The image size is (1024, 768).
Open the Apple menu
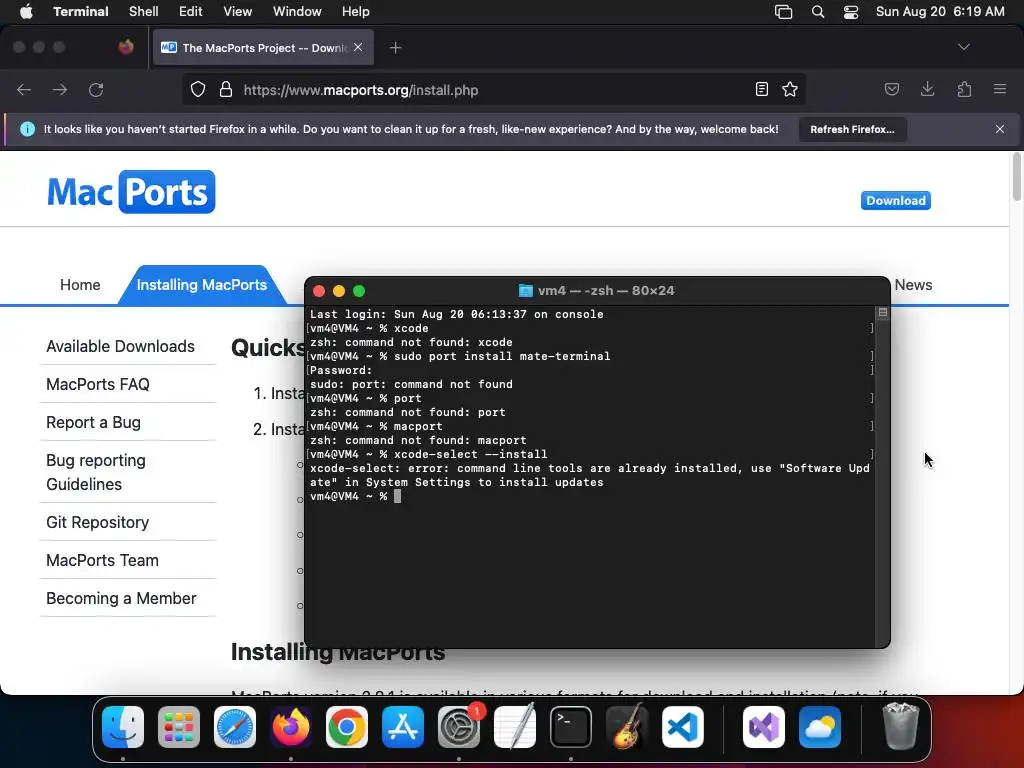(26, 12)
